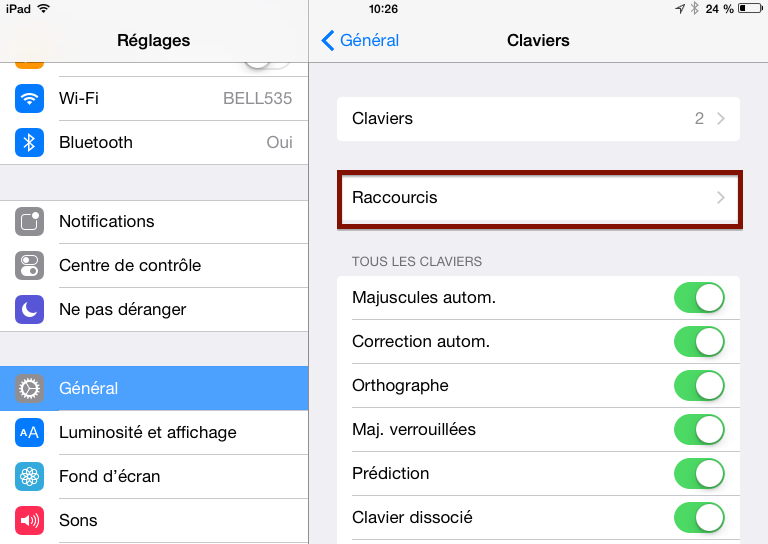Switch off Maj. verrouillées
Image resolution: width=768 pixels, height=544 pixels.
point(699,430)
